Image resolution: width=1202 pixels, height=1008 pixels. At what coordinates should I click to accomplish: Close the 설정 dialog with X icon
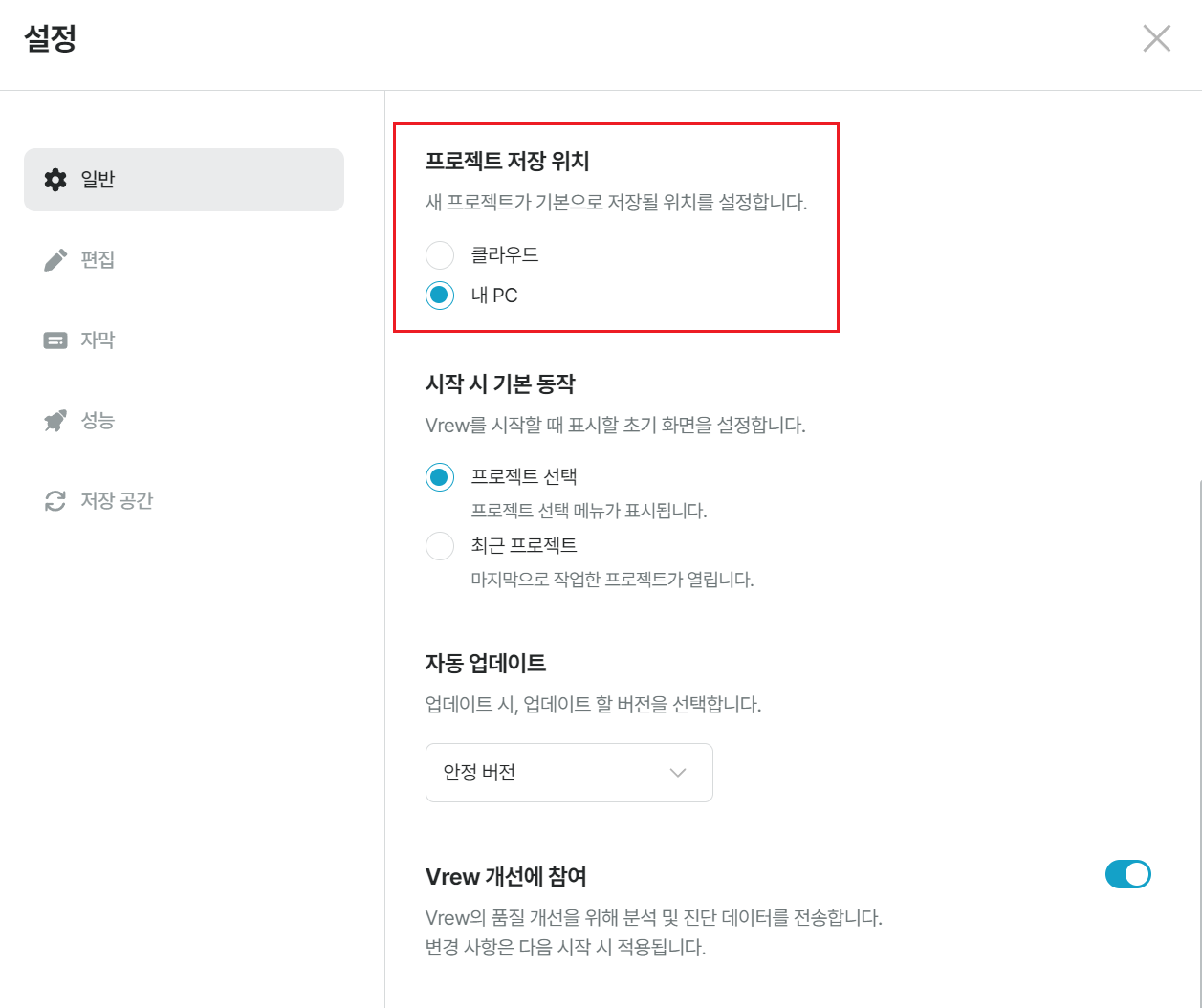click(x=1157, y=38)
